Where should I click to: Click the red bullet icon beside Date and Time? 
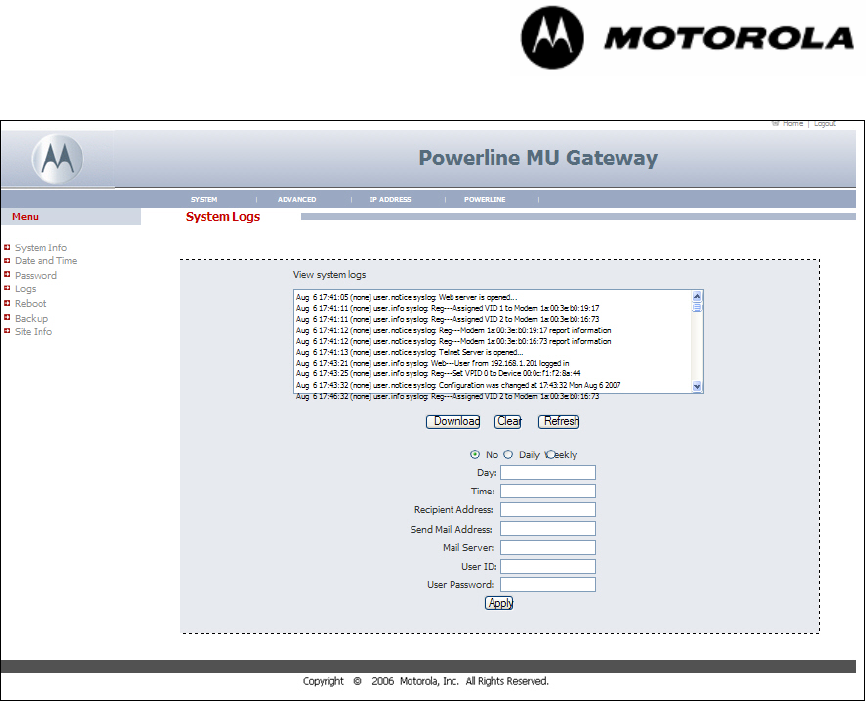click(7, 260)
